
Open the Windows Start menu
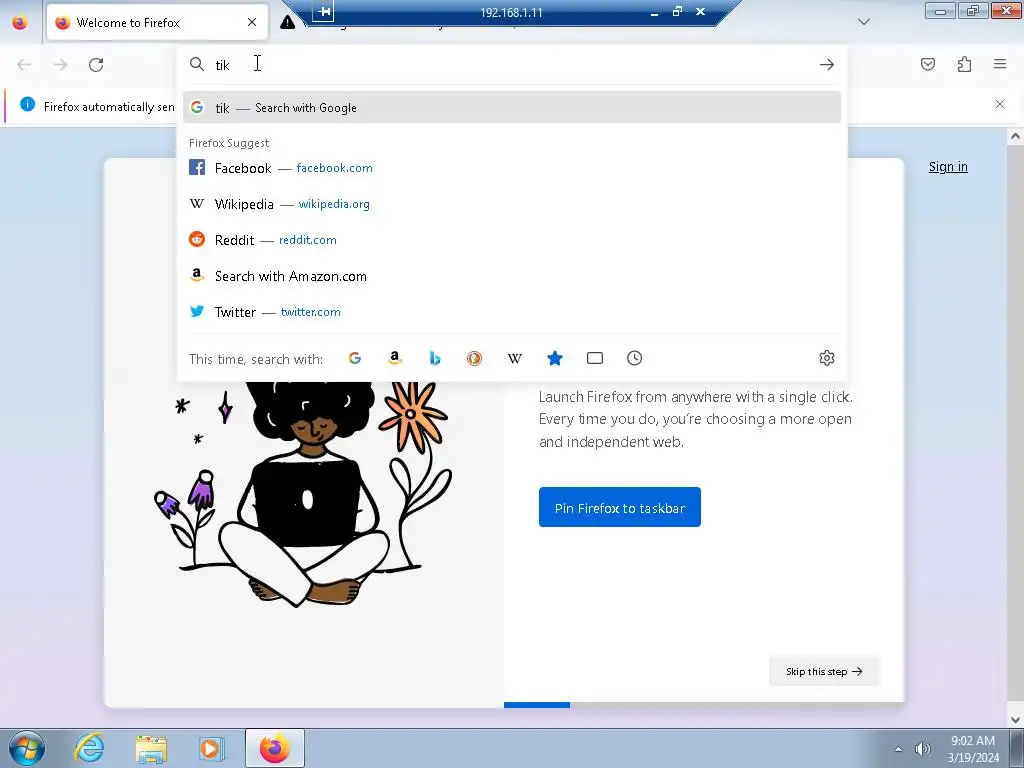tap(27, 748)
